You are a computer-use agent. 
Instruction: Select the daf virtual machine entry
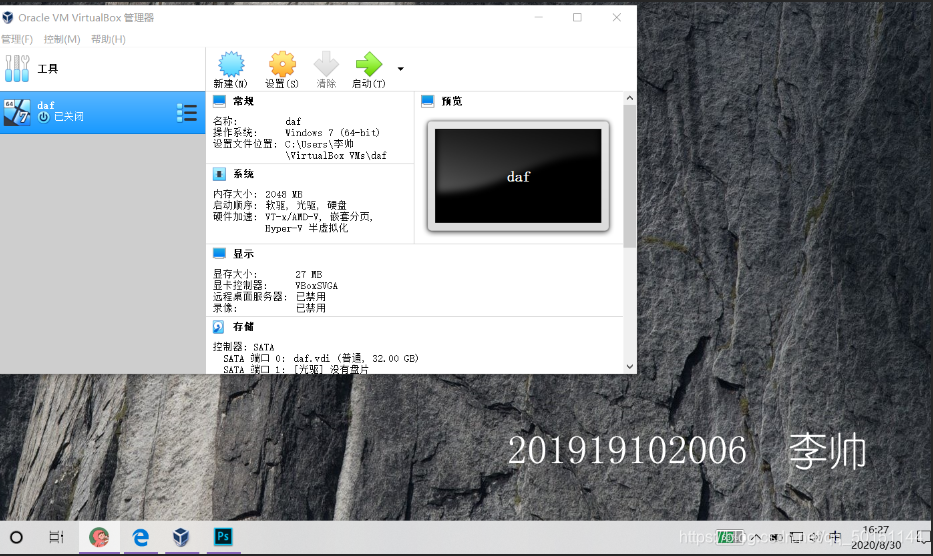[x=102, y=113]
